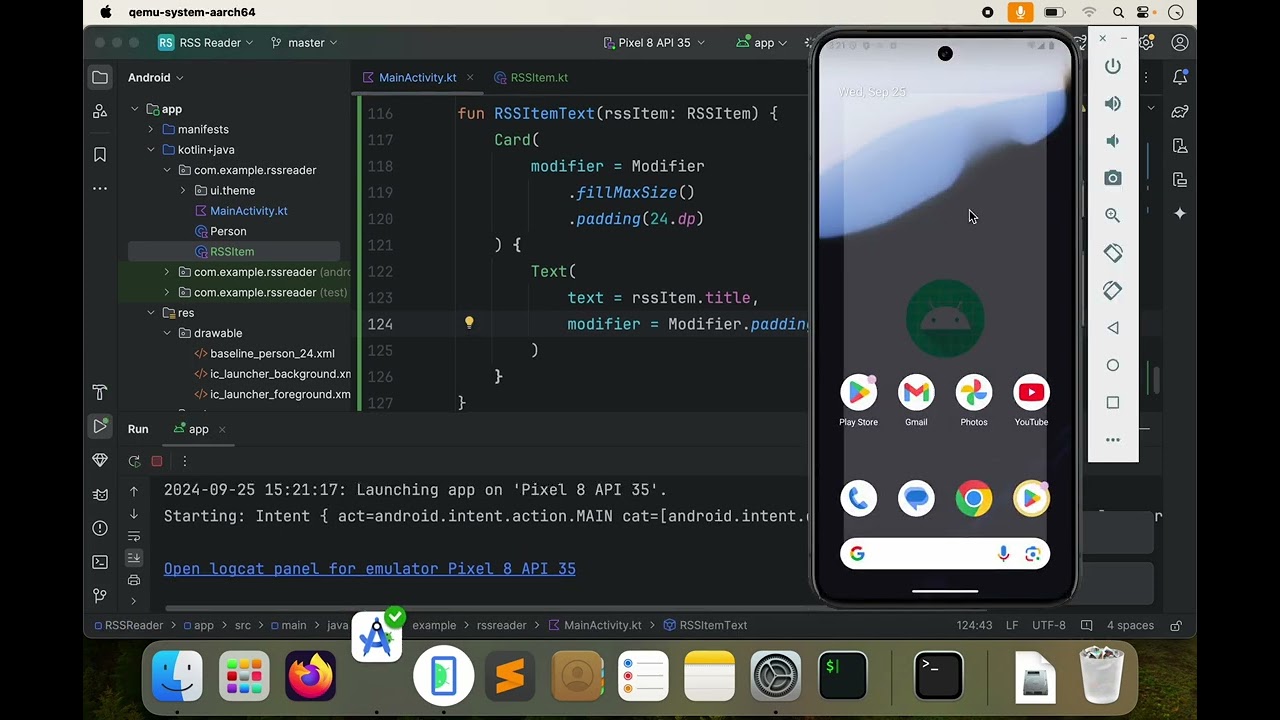Open Run toolbar more options

(x=184, y=461)
